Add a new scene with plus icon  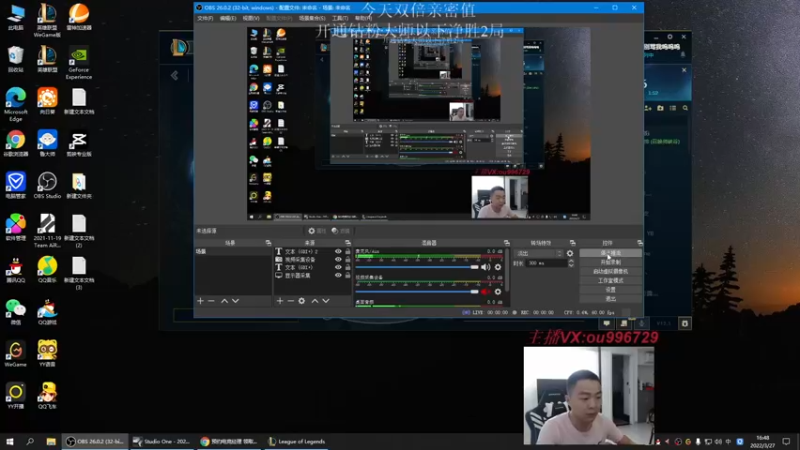[x=200, y=301]
